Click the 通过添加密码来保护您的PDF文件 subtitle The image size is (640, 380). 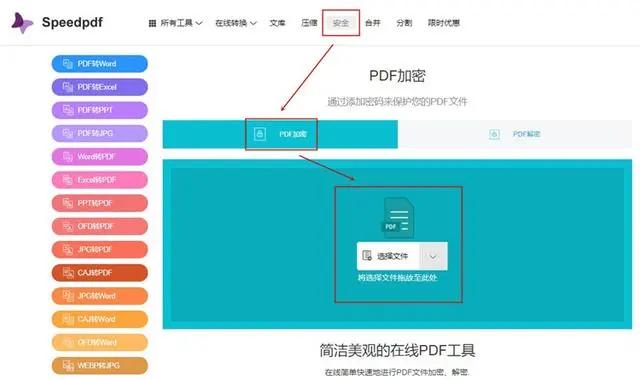[x=397, y=102]
